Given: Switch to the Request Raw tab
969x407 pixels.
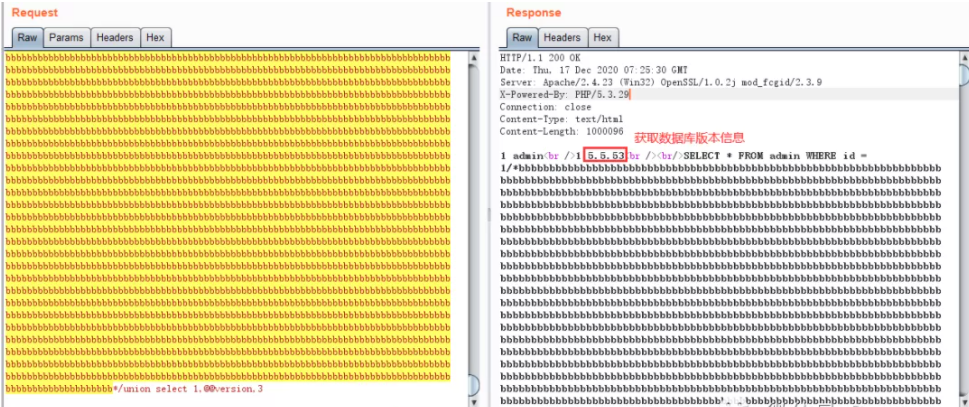Looking at the screenshot, I should 28,38.
